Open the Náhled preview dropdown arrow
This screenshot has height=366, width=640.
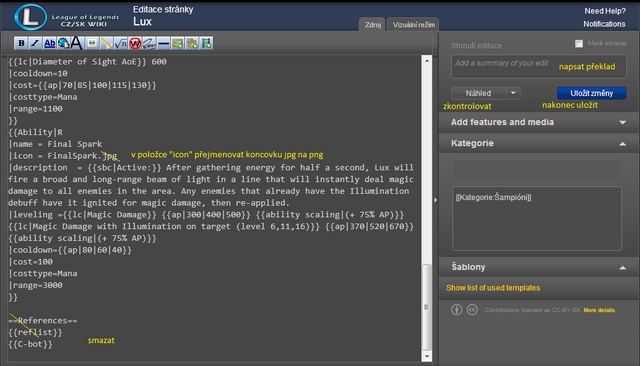pyautogui.click(x=513, y=93)
